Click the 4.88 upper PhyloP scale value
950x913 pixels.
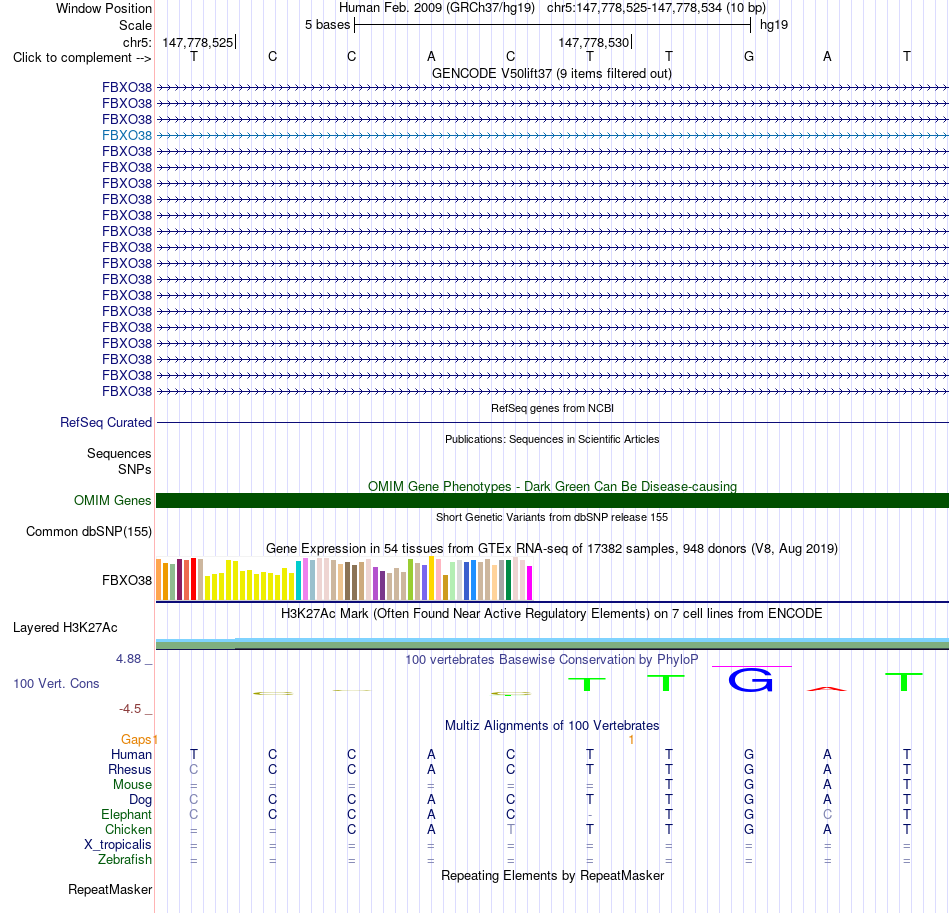tap(128, 659)
